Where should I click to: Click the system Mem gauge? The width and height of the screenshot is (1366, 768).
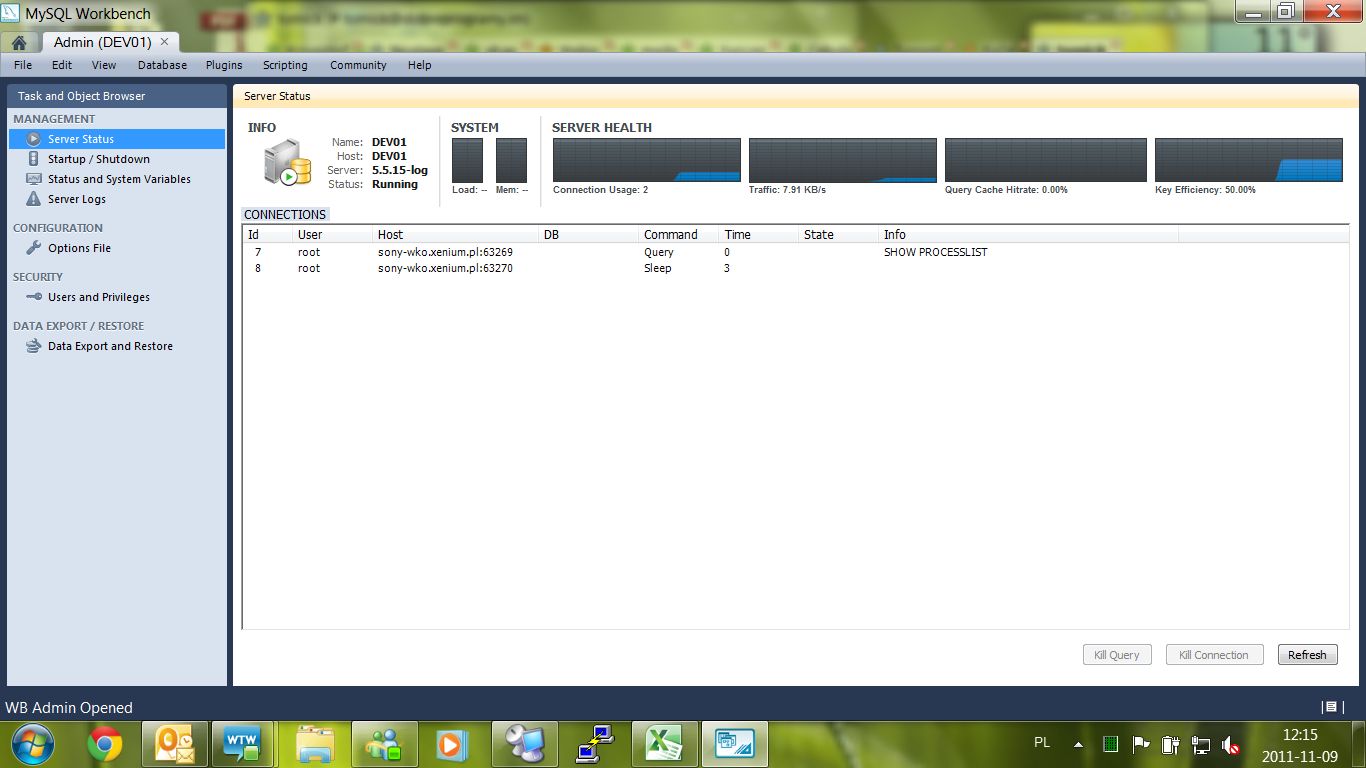(511, 160)
